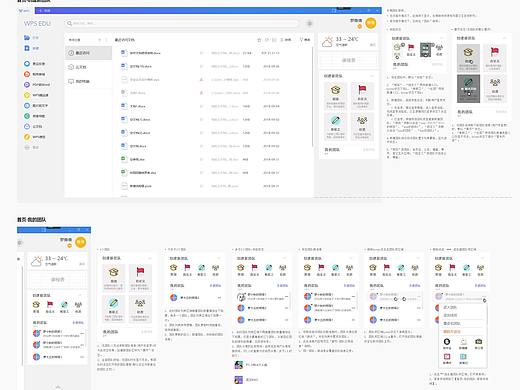Select the graduation cap tile in the main window
520x390 pixels.
[335, 95]
